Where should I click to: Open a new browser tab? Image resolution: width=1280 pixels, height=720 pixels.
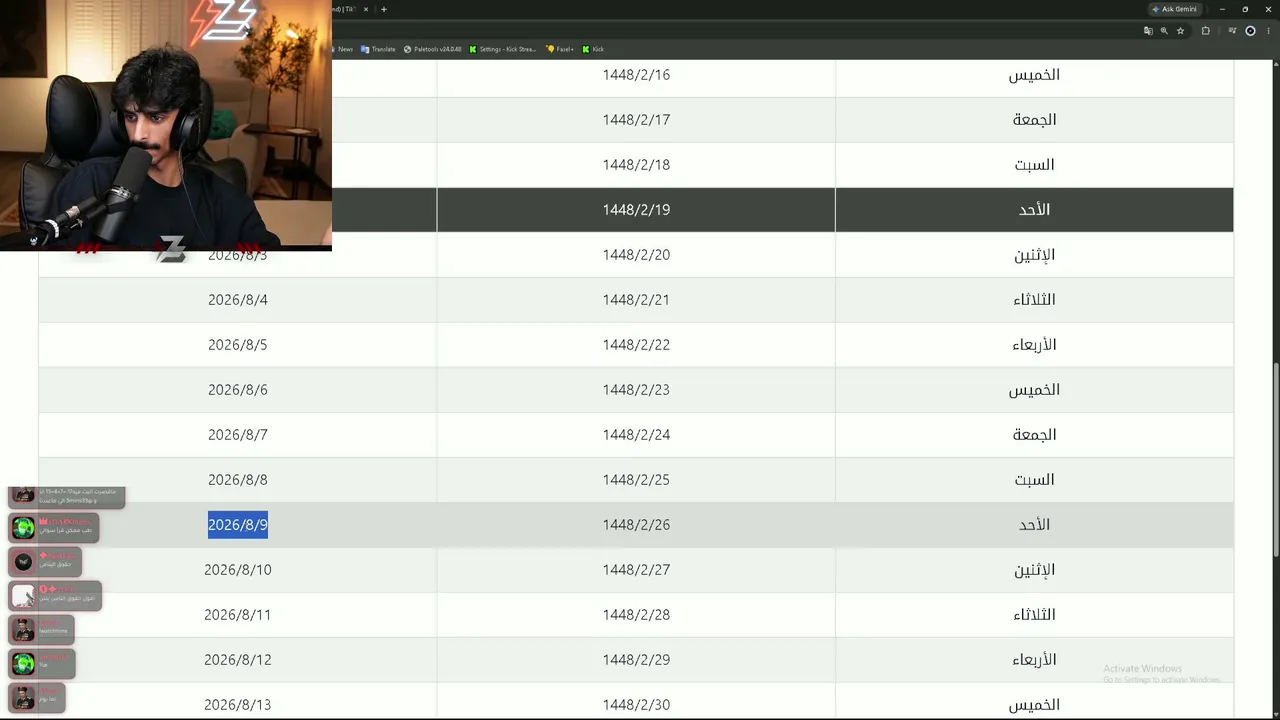[x=383, y=9]
